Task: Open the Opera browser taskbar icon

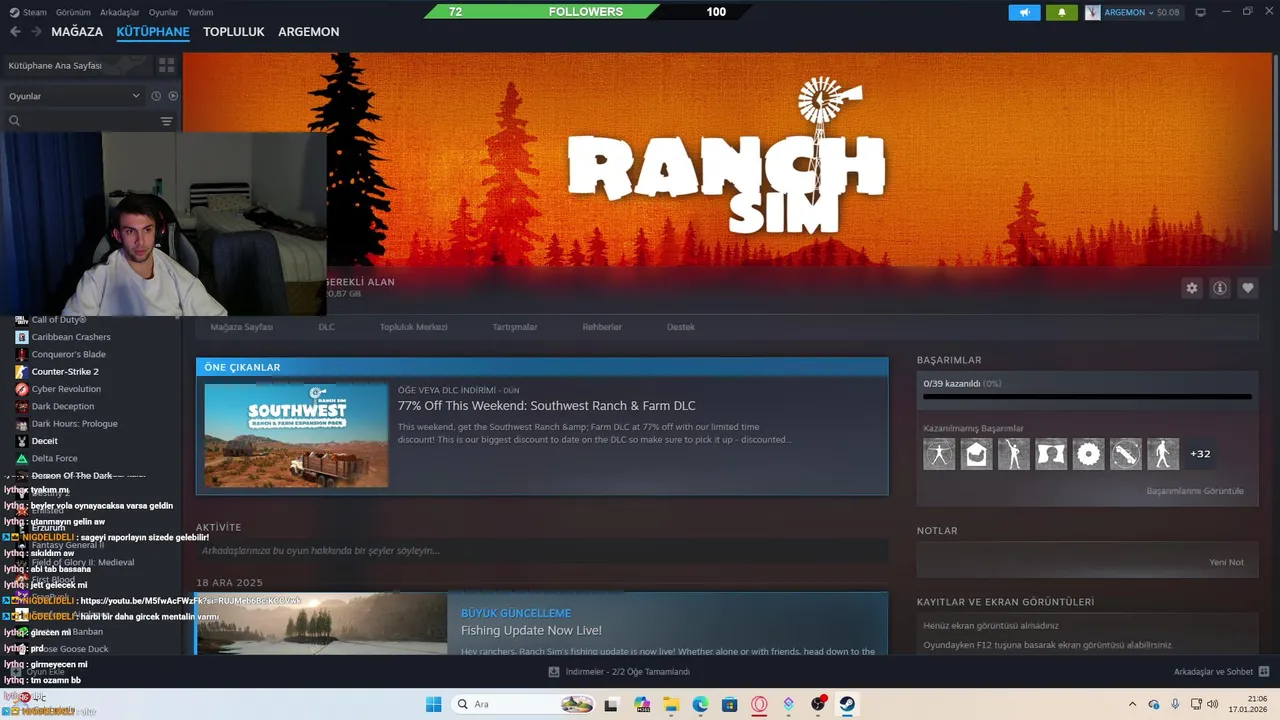Action: (x=760, y=704)
